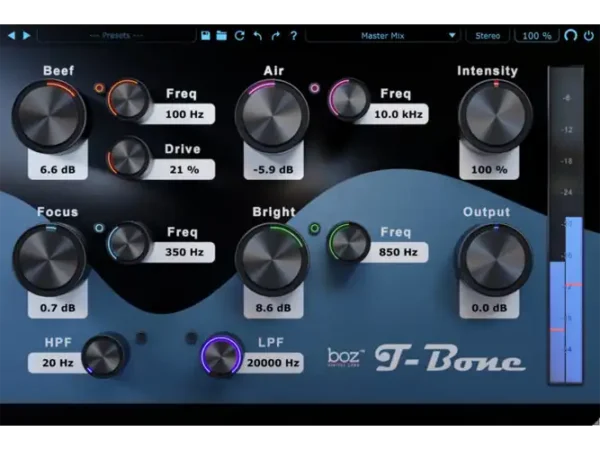Load the next preset with right arrow
600x450 pixels.
(26, 36)
